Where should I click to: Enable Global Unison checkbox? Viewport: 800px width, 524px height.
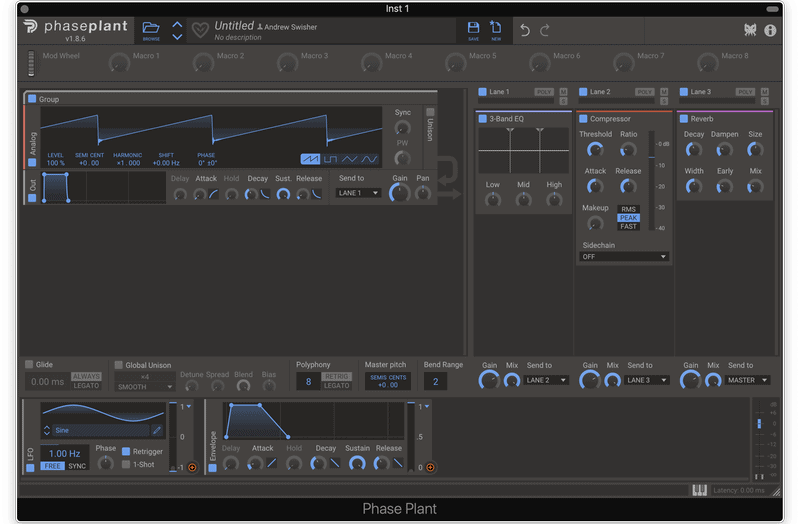point(119,365)
